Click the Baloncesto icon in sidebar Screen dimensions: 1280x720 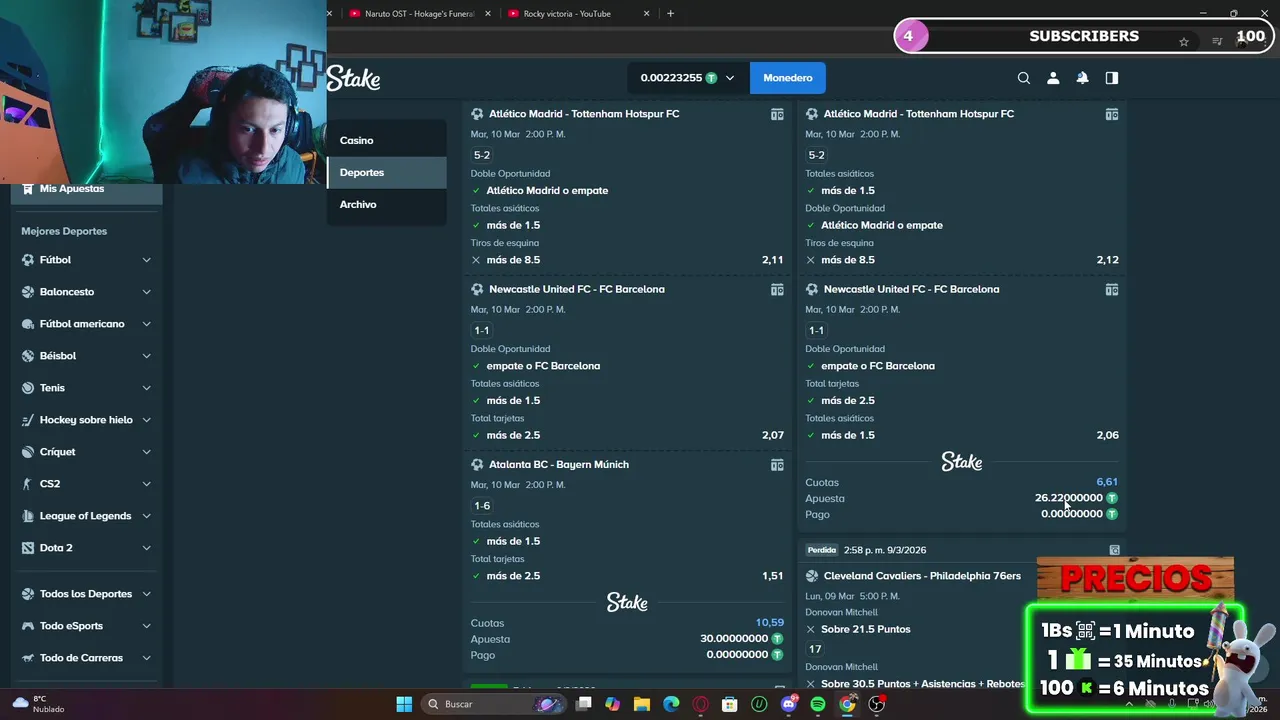click(x=28, y=292)
